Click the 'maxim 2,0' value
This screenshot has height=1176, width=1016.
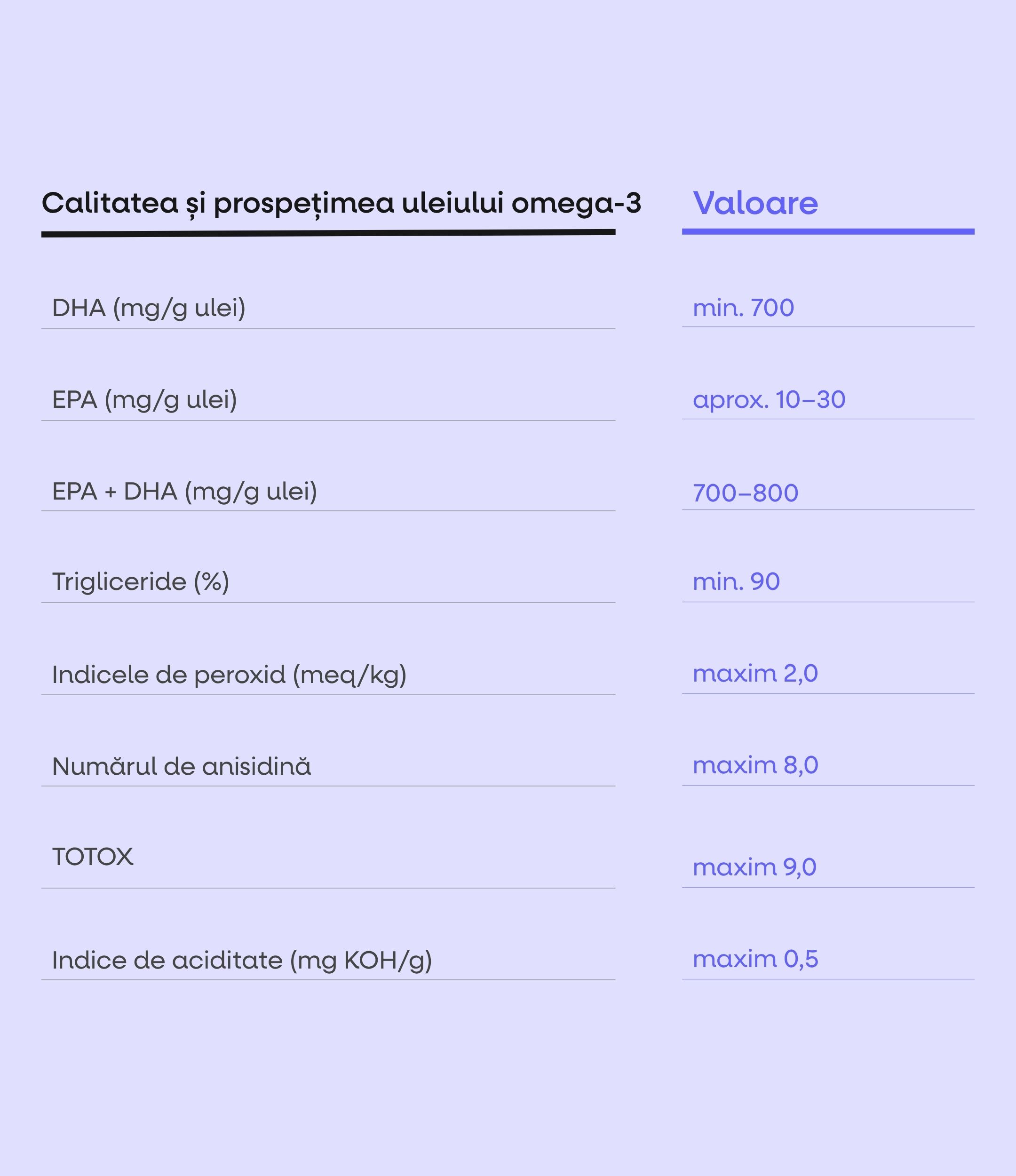(755, 674)
